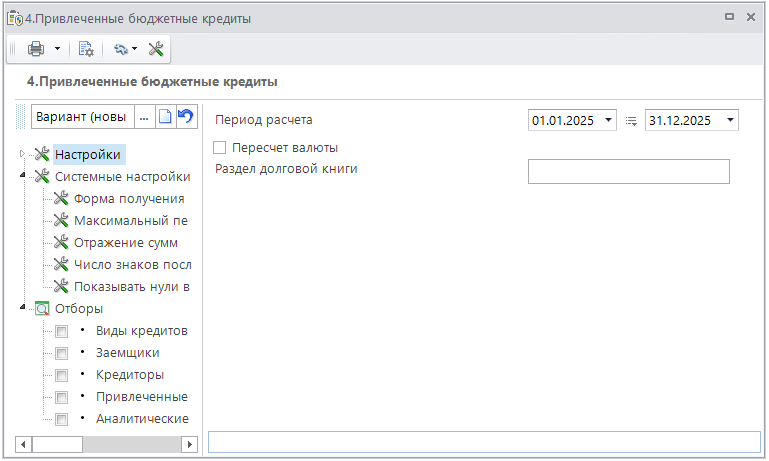Open the print options dropdown arrow
769x461 pixels.
pos(57,48)
